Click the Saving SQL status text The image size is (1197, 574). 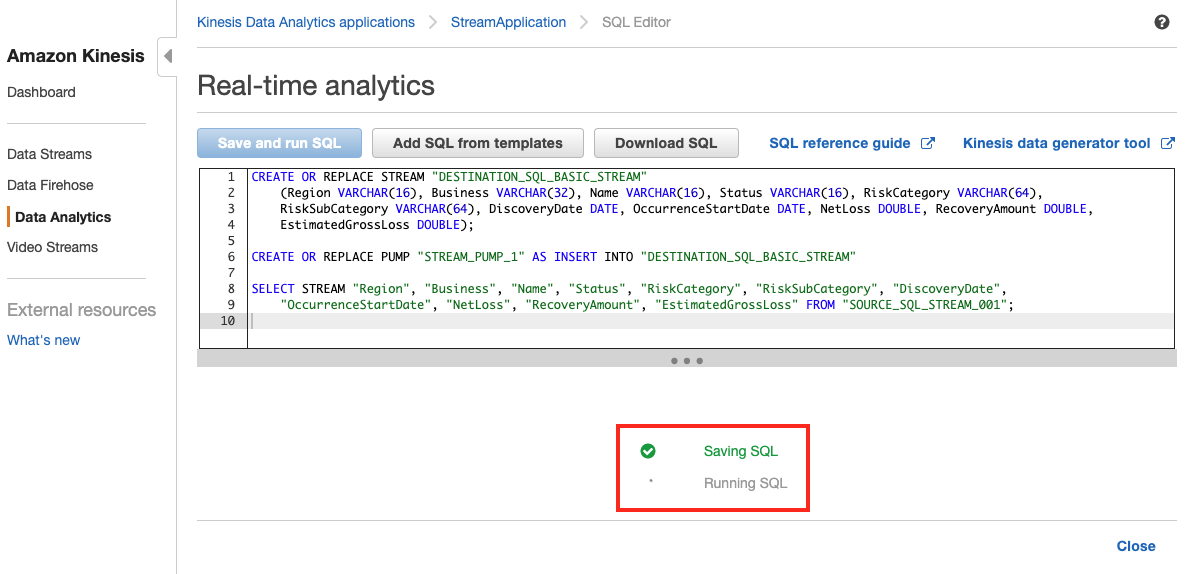[x=740, y=451]
